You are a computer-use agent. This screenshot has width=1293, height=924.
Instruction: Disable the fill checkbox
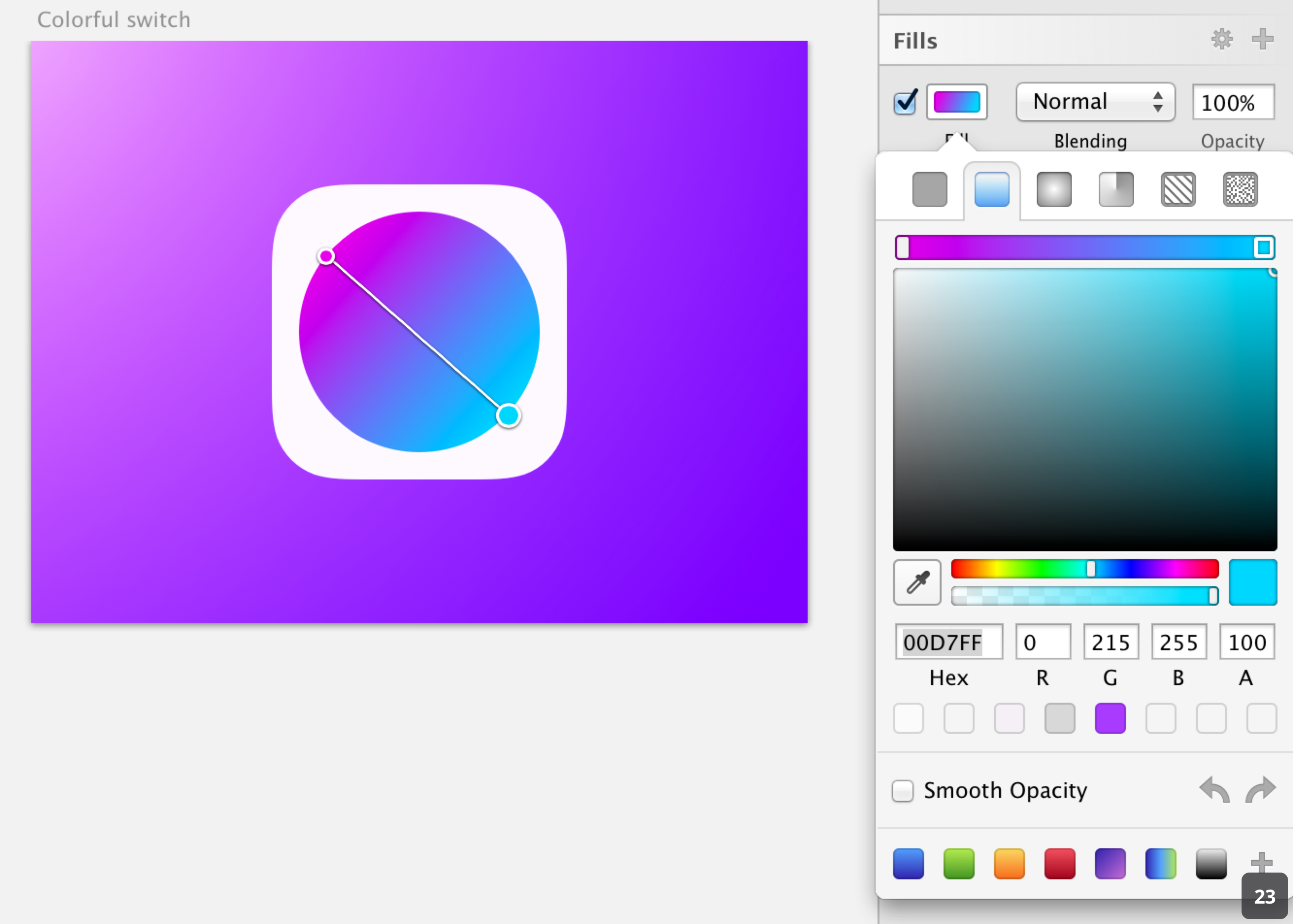905,102
